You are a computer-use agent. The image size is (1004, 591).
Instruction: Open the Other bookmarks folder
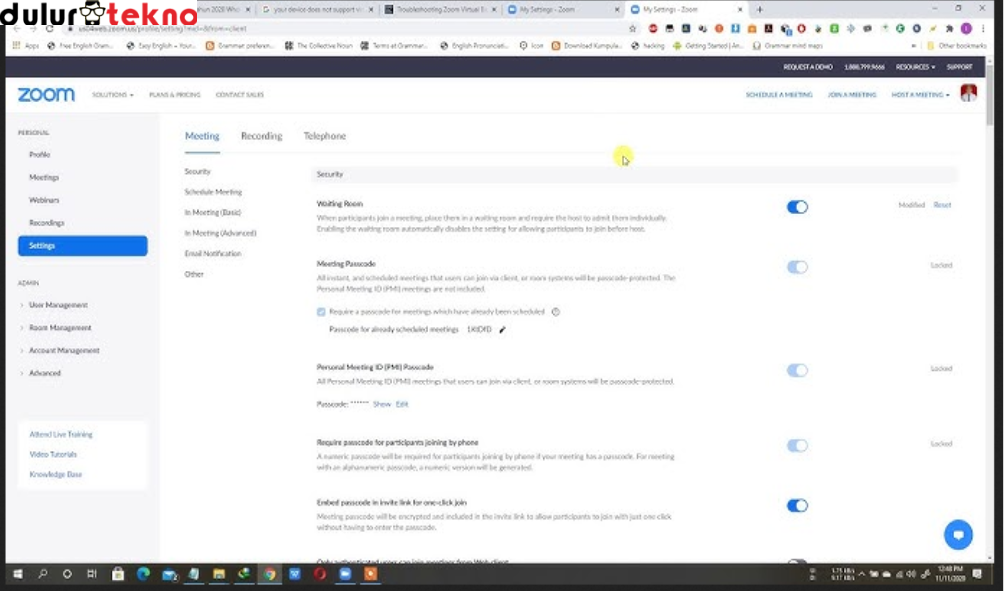(957, 46)
